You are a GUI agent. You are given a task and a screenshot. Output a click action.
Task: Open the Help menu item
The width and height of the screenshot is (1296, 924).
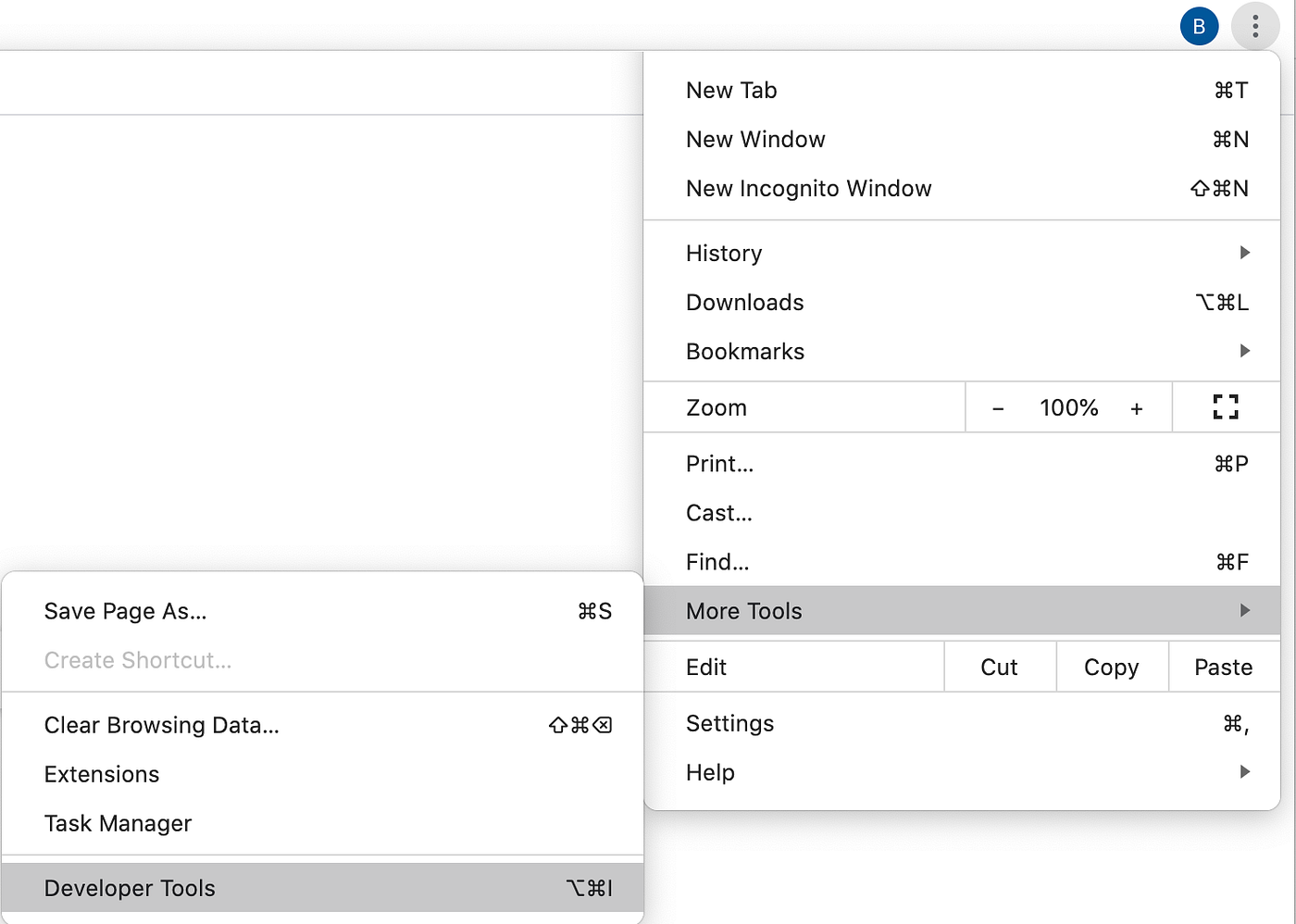coord(962,772)
